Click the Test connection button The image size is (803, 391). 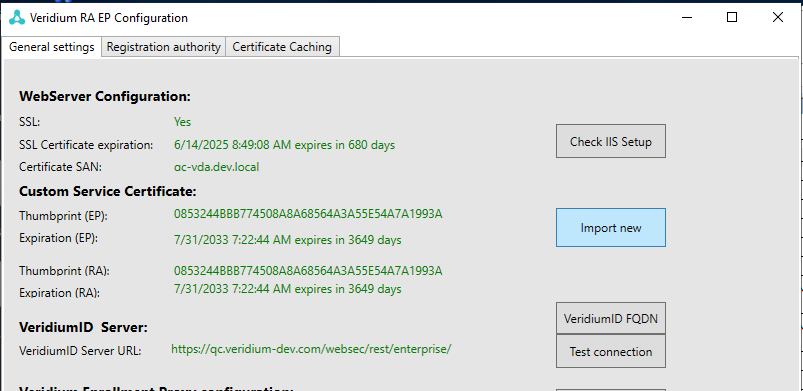click(x=611, y=352)
